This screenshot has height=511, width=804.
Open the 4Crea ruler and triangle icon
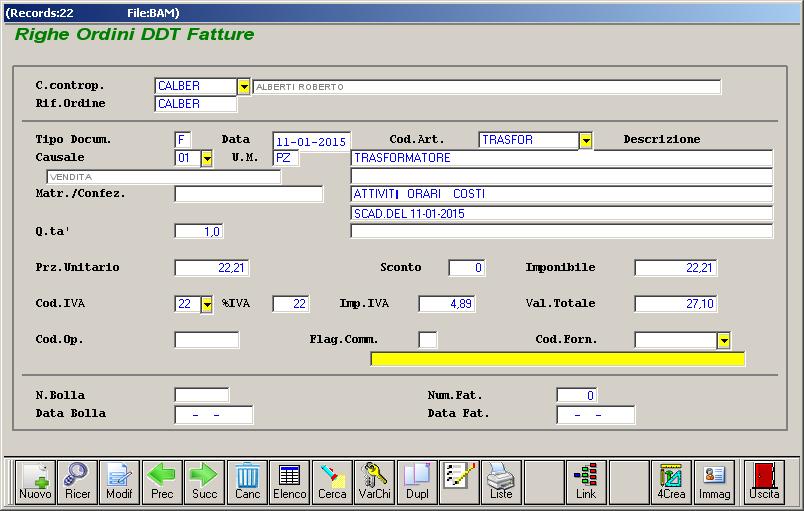tap(671, 482)
